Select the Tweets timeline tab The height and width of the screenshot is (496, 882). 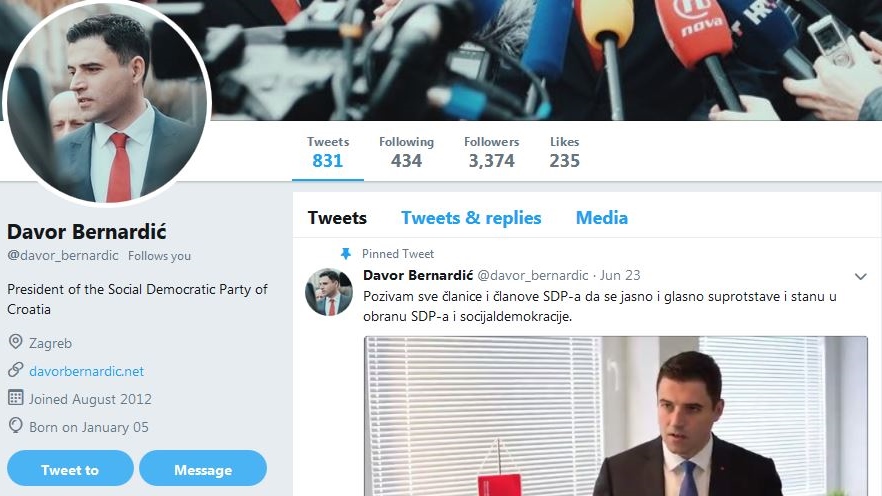point(337,218)
